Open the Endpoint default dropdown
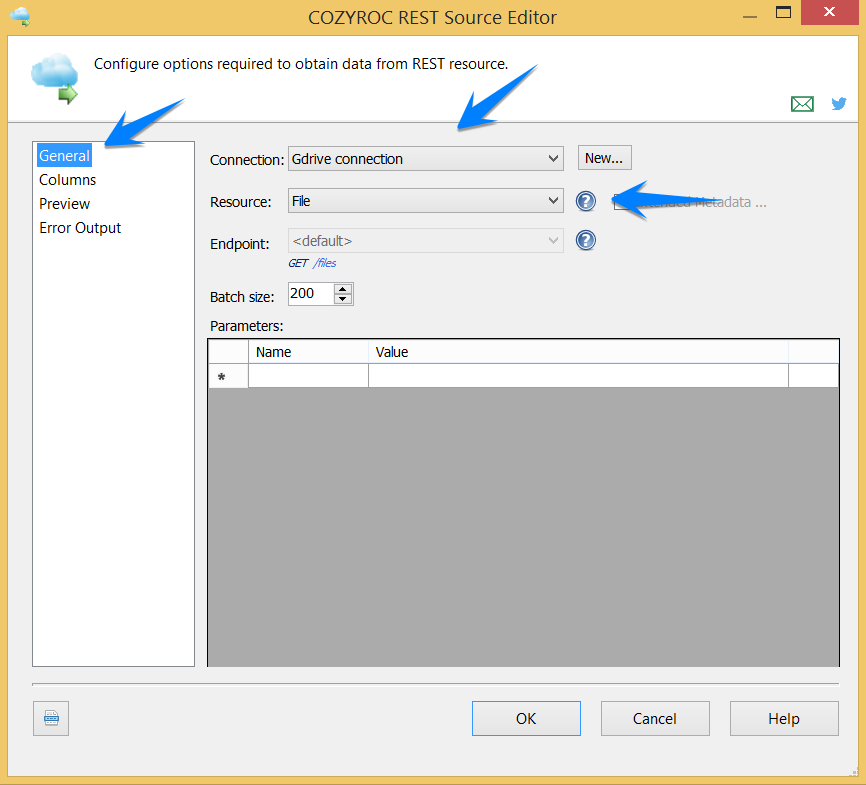This screenshot has height=785, width=866. pos(426,240)
